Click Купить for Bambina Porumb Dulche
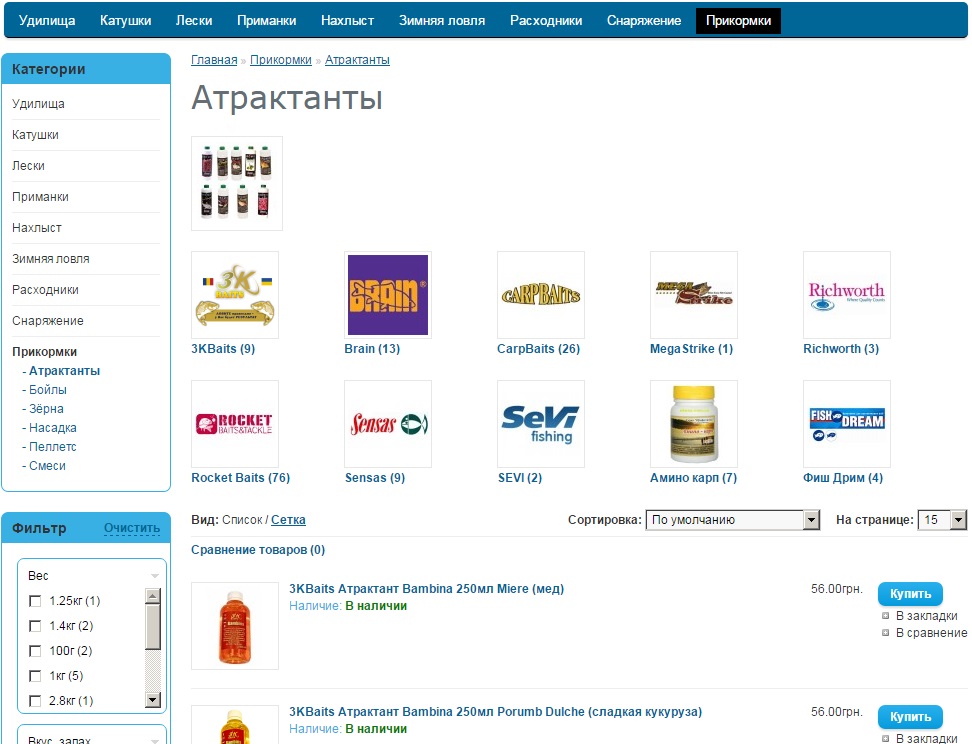Screen dimensions: 972x744 pyautogui.click(x=910, y=717)
